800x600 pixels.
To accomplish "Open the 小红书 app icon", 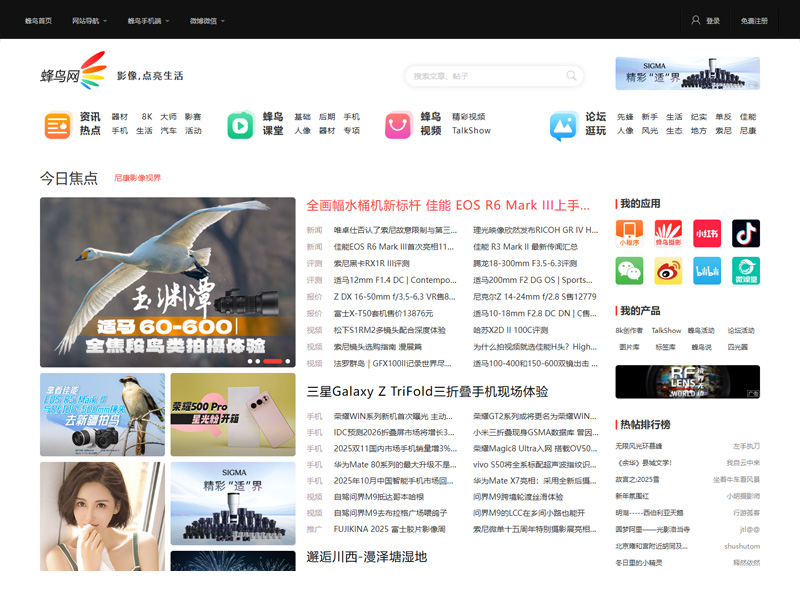I will point(707,233).
